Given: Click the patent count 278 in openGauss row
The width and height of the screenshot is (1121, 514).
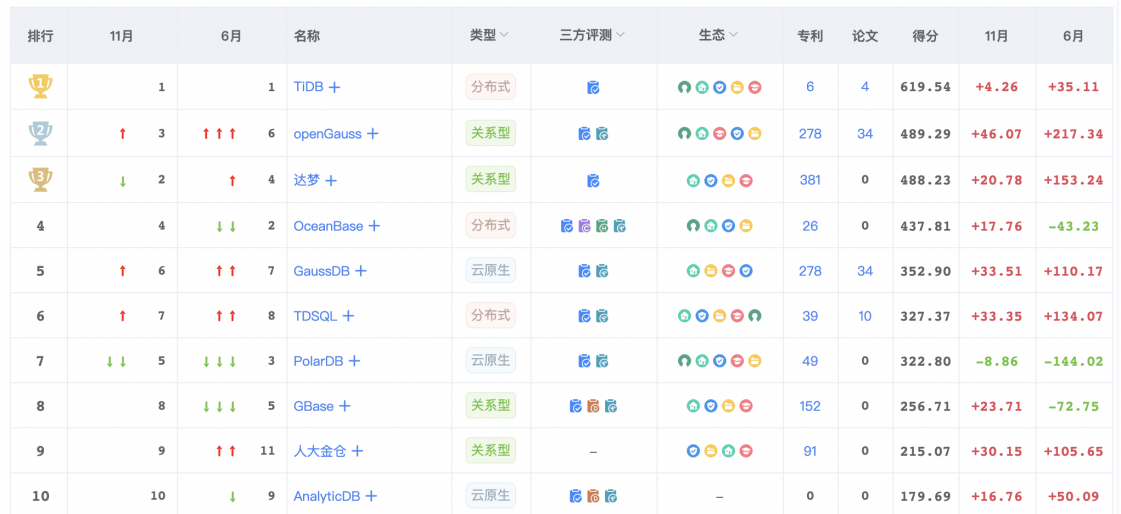Looking at the screenshot, I should click(810, 133).
